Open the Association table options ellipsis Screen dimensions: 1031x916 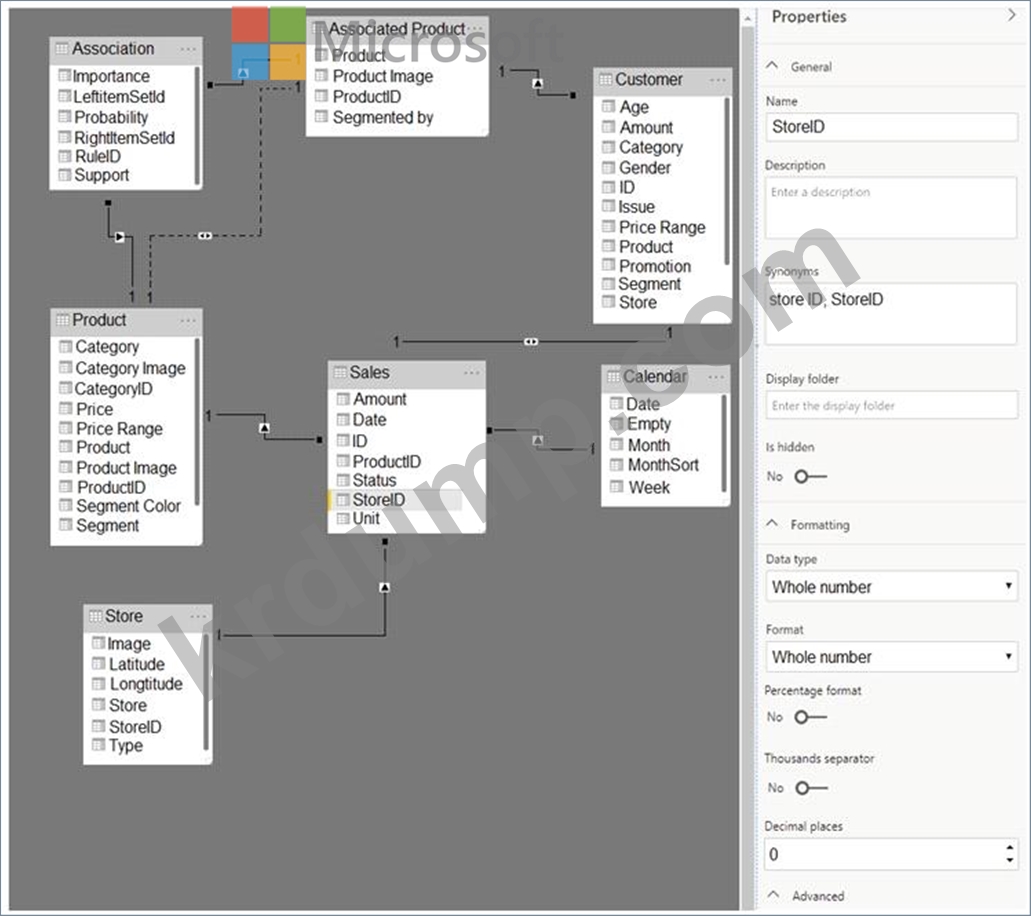(187, 49)
